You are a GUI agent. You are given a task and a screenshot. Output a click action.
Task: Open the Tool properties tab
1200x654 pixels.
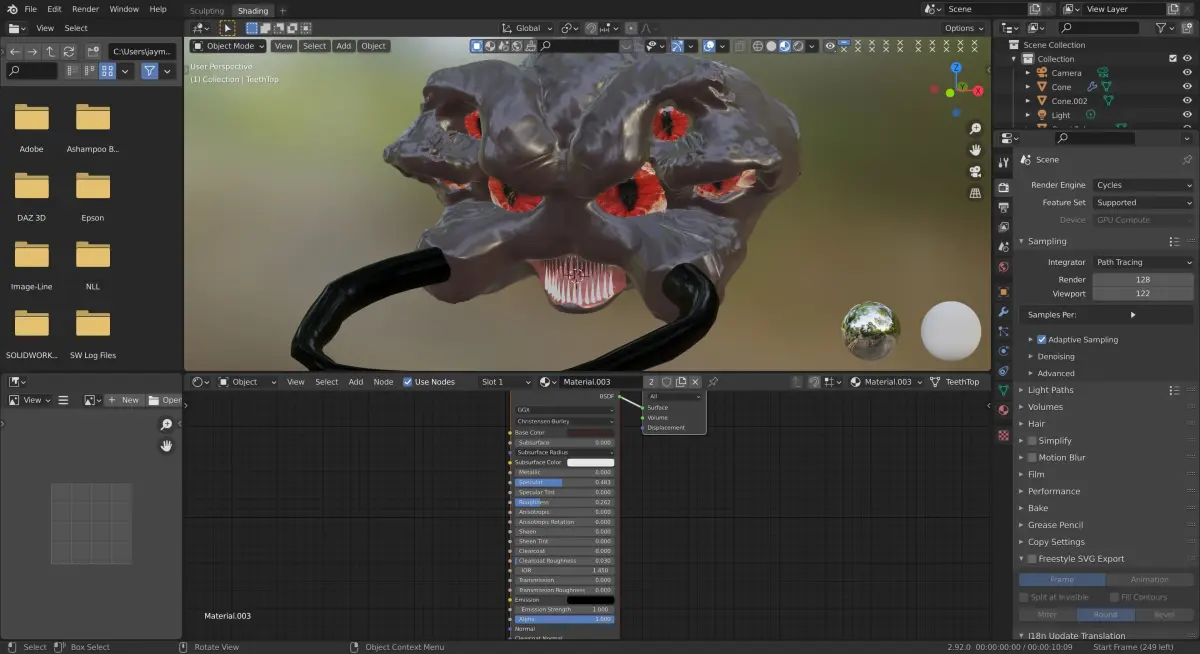(x=1004, y=163)
